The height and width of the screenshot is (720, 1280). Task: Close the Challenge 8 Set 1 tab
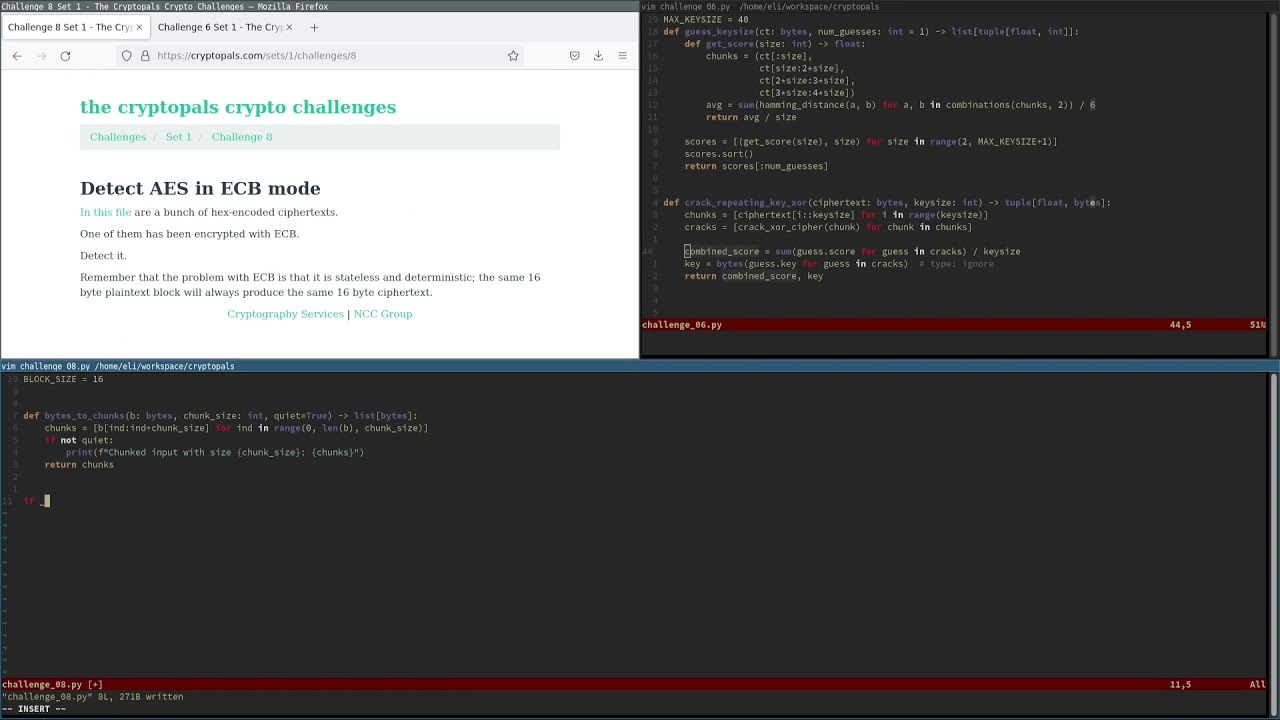point(139,27)
